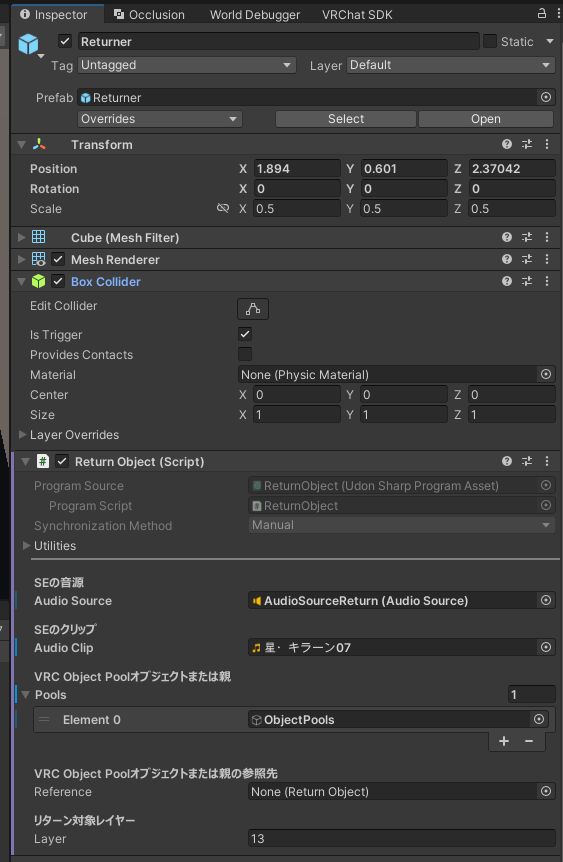Viewport: 563px width, 862px height.
Task: Grab the Element 0 reorder handle
Action: point(44,719)
